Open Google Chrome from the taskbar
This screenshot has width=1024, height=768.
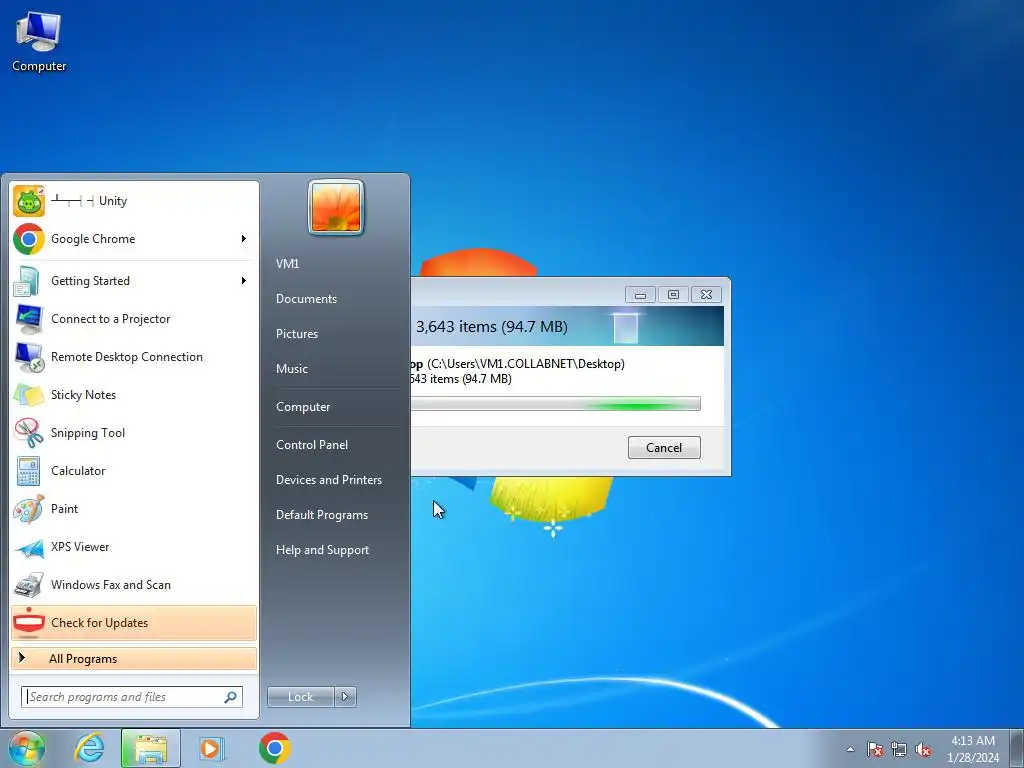(274, 748)
